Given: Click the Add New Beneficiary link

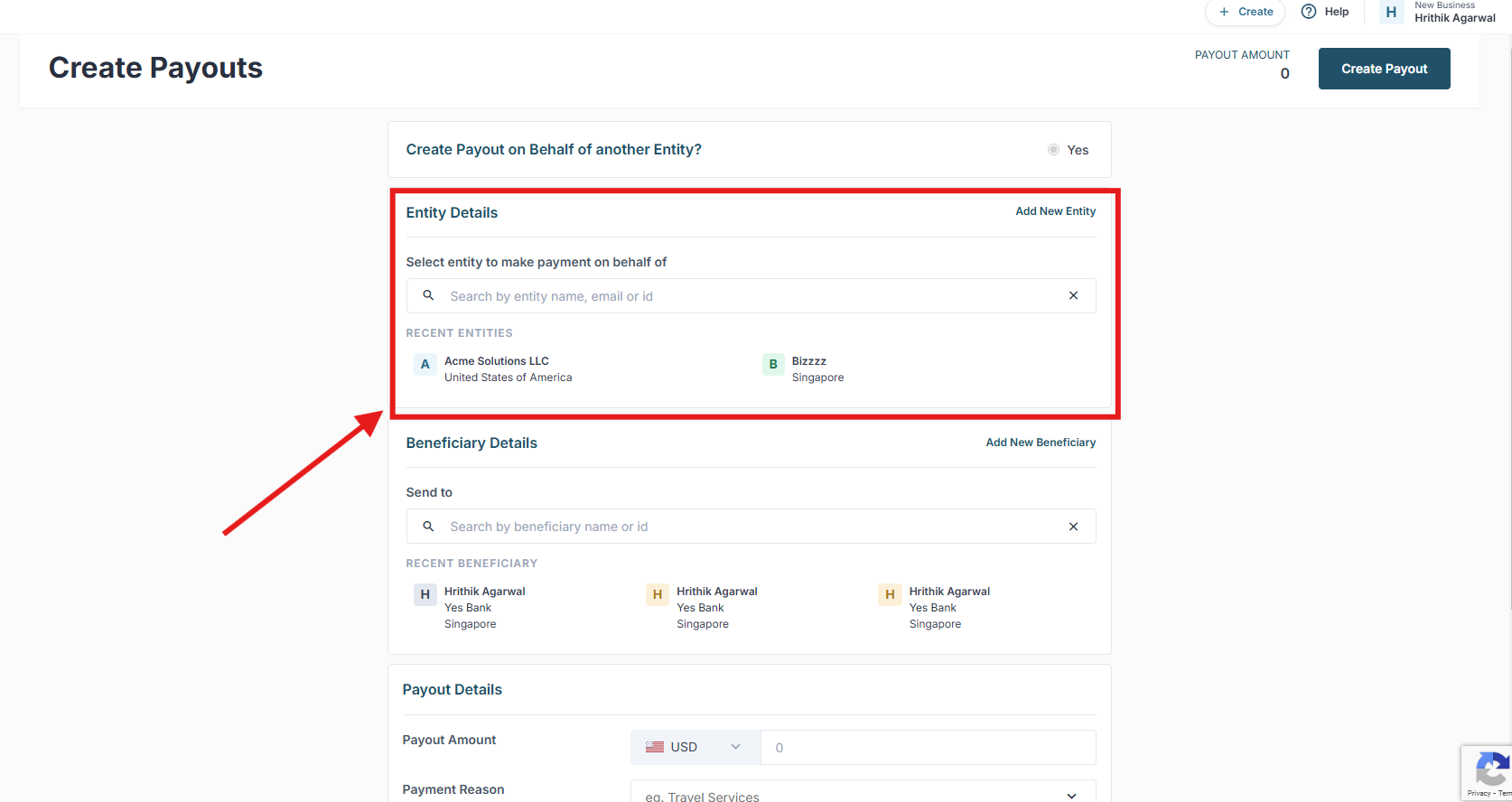Looking at the screenshot, I should click(1041, 443).
